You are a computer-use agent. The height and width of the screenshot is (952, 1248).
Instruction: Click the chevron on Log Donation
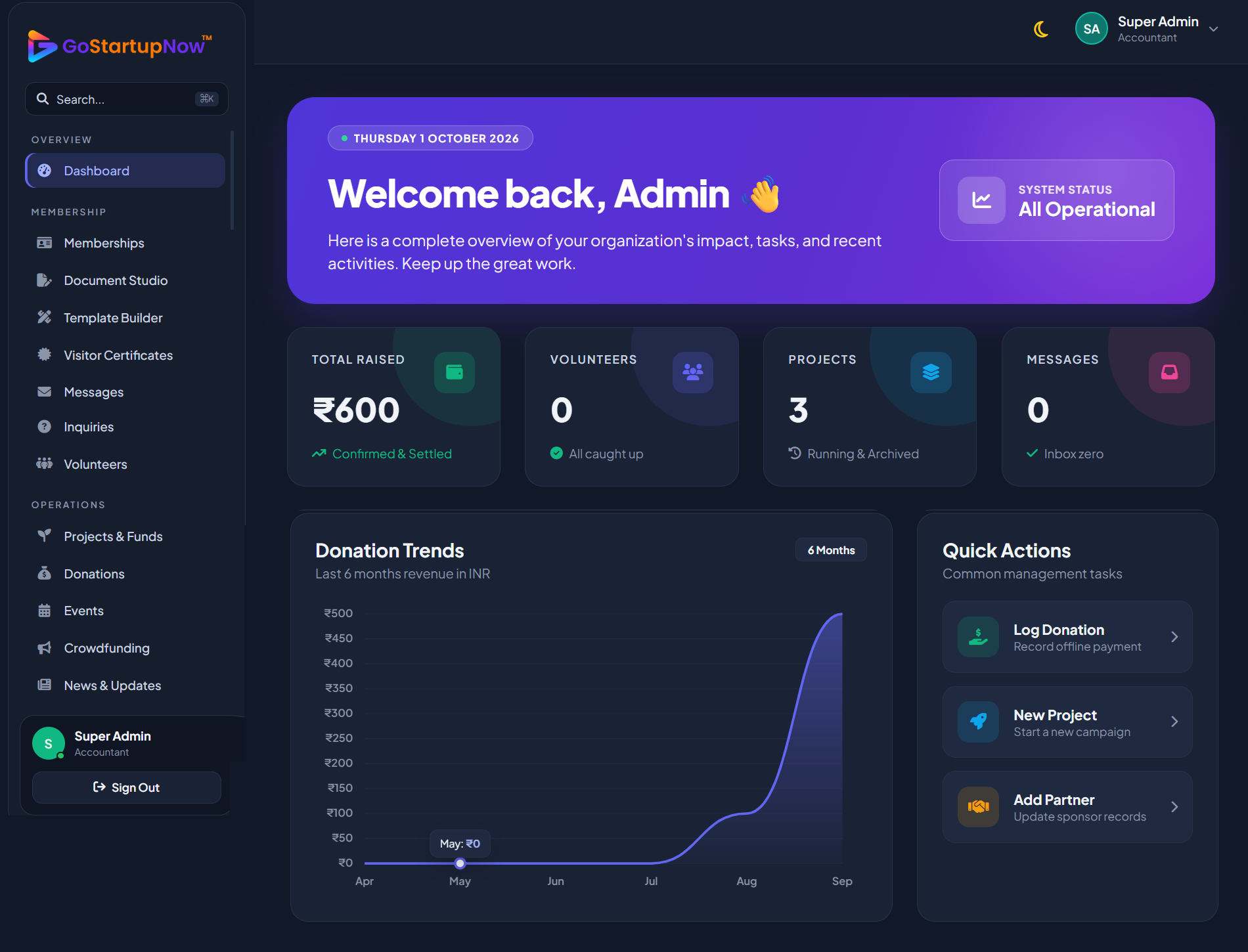click(1174, 637)
